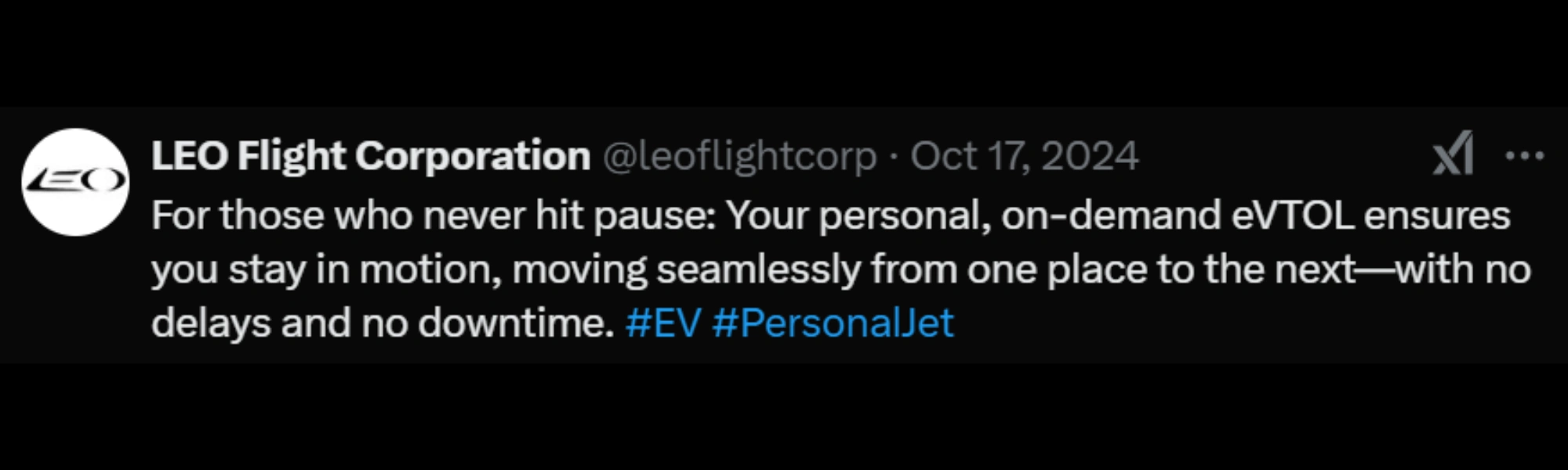Open the LEO Flight Corporation profile name
The image size is (1568, 470).
(371, 156)
